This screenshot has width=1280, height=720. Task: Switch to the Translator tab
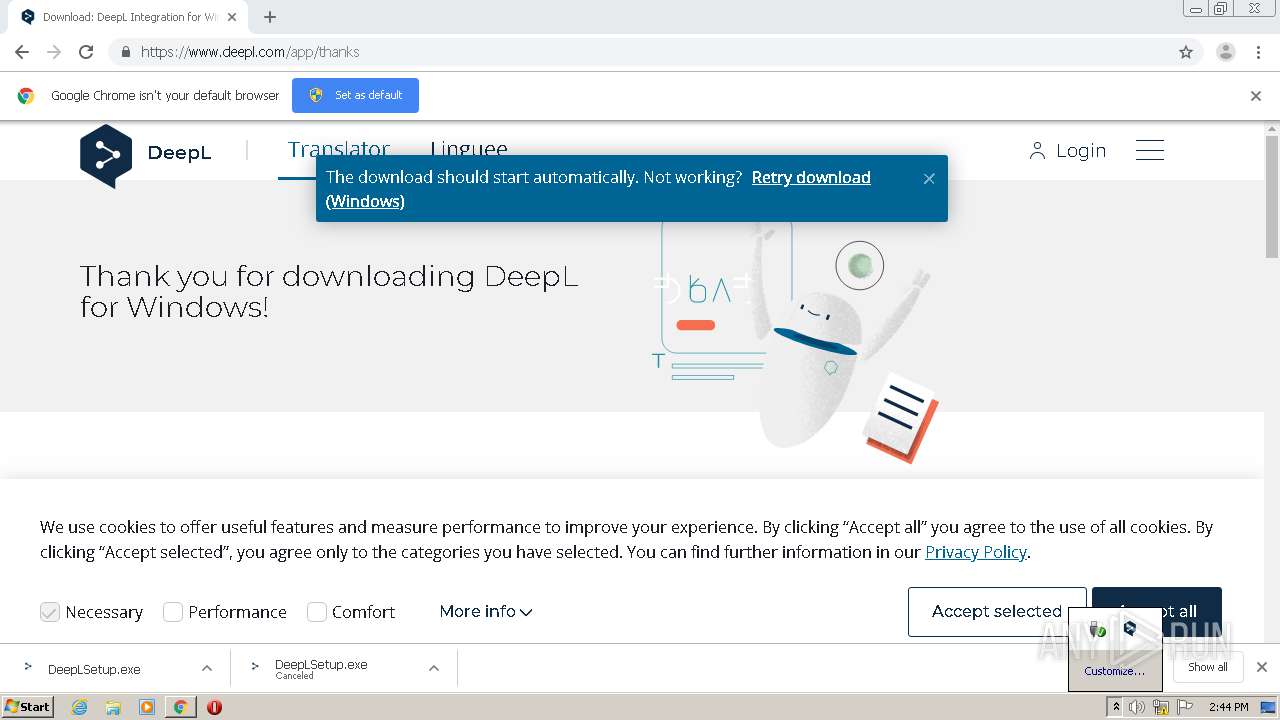pyautogui.click(x=339, y=149)
